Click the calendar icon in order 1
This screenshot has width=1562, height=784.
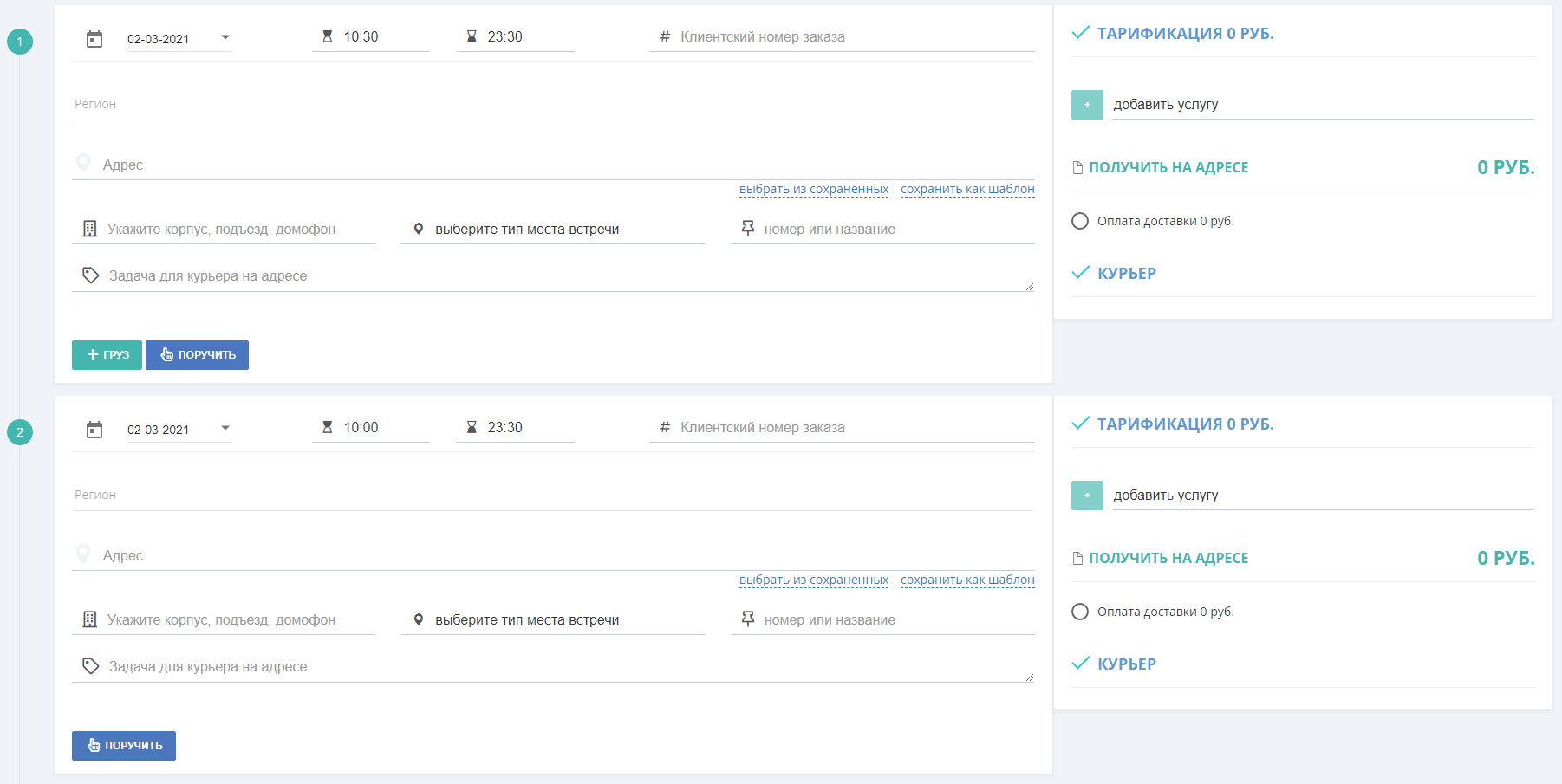tap(94, 39)
